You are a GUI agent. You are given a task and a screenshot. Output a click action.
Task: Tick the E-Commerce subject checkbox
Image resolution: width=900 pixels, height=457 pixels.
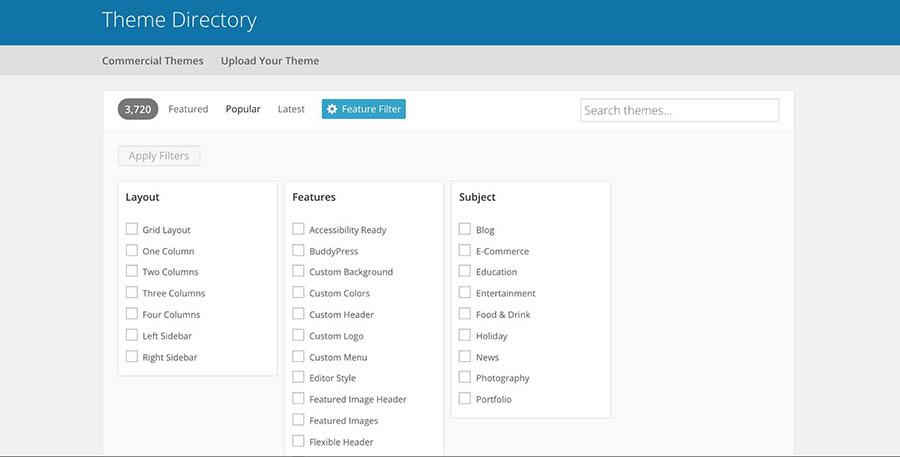point(465,250)
